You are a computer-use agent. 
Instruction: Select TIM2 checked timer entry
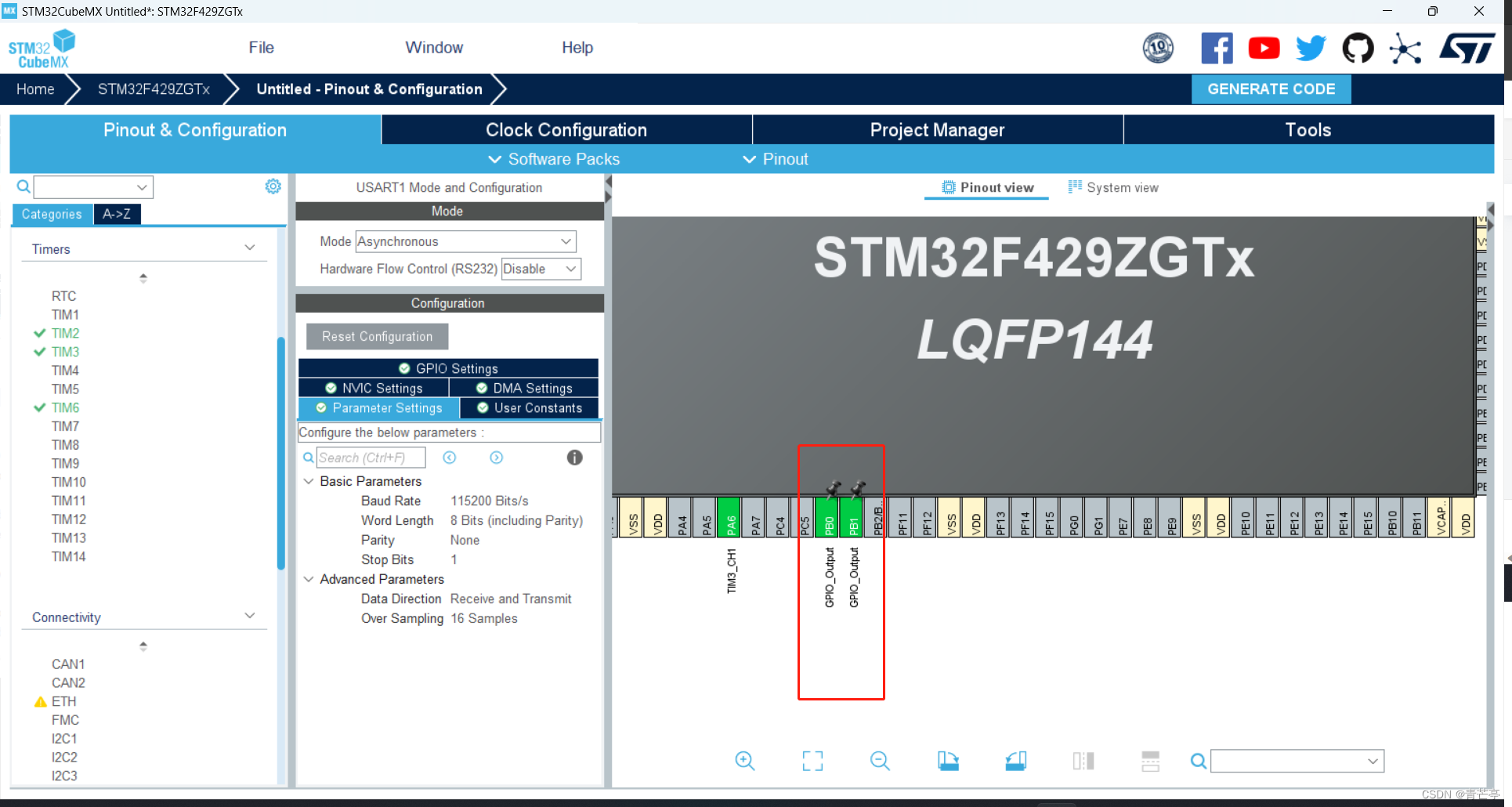[65, 333]
